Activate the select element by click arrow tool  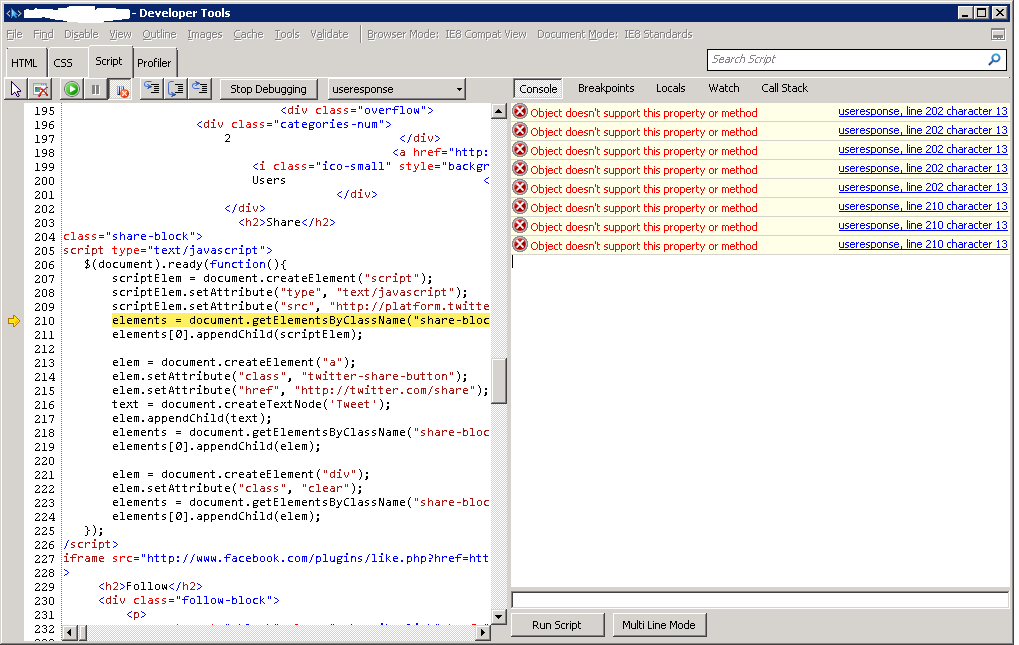click(x=16, y=89)
